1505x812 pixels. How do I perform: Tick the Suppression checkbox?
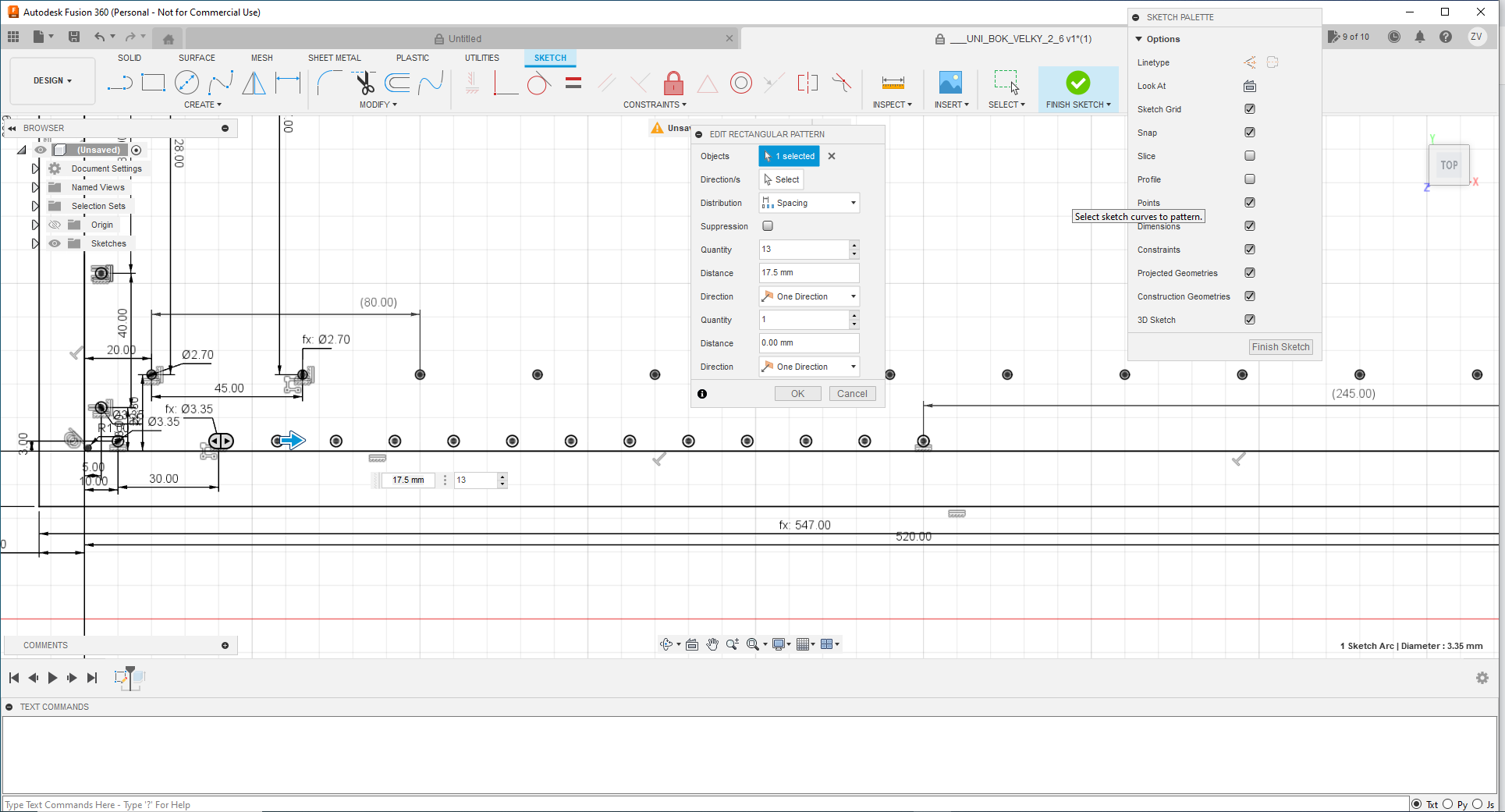point(768,226)
